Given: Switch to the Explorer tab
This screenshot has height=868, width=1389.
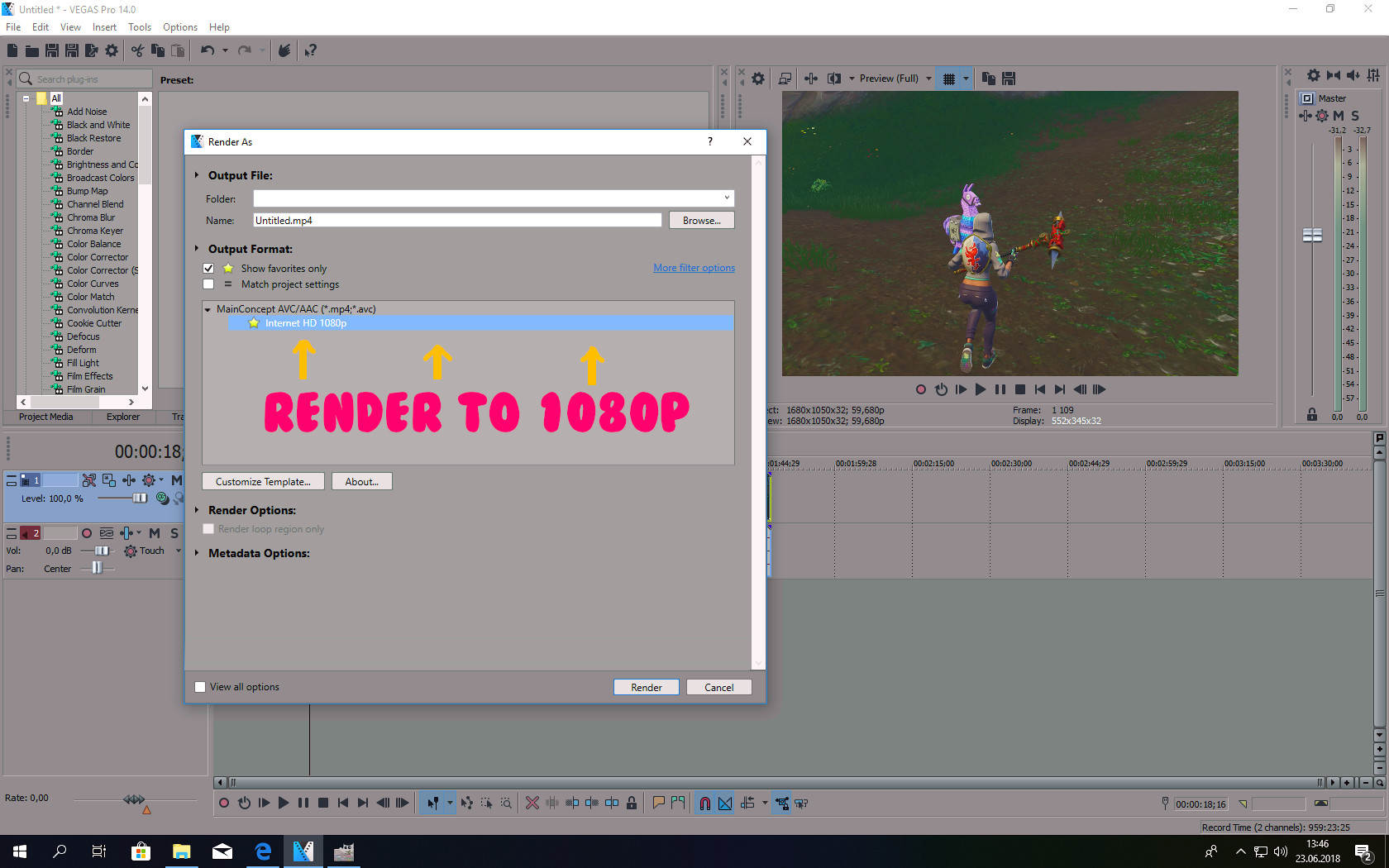Looking at the screenshot, I should pyautogui.click(x=123, y=417).
